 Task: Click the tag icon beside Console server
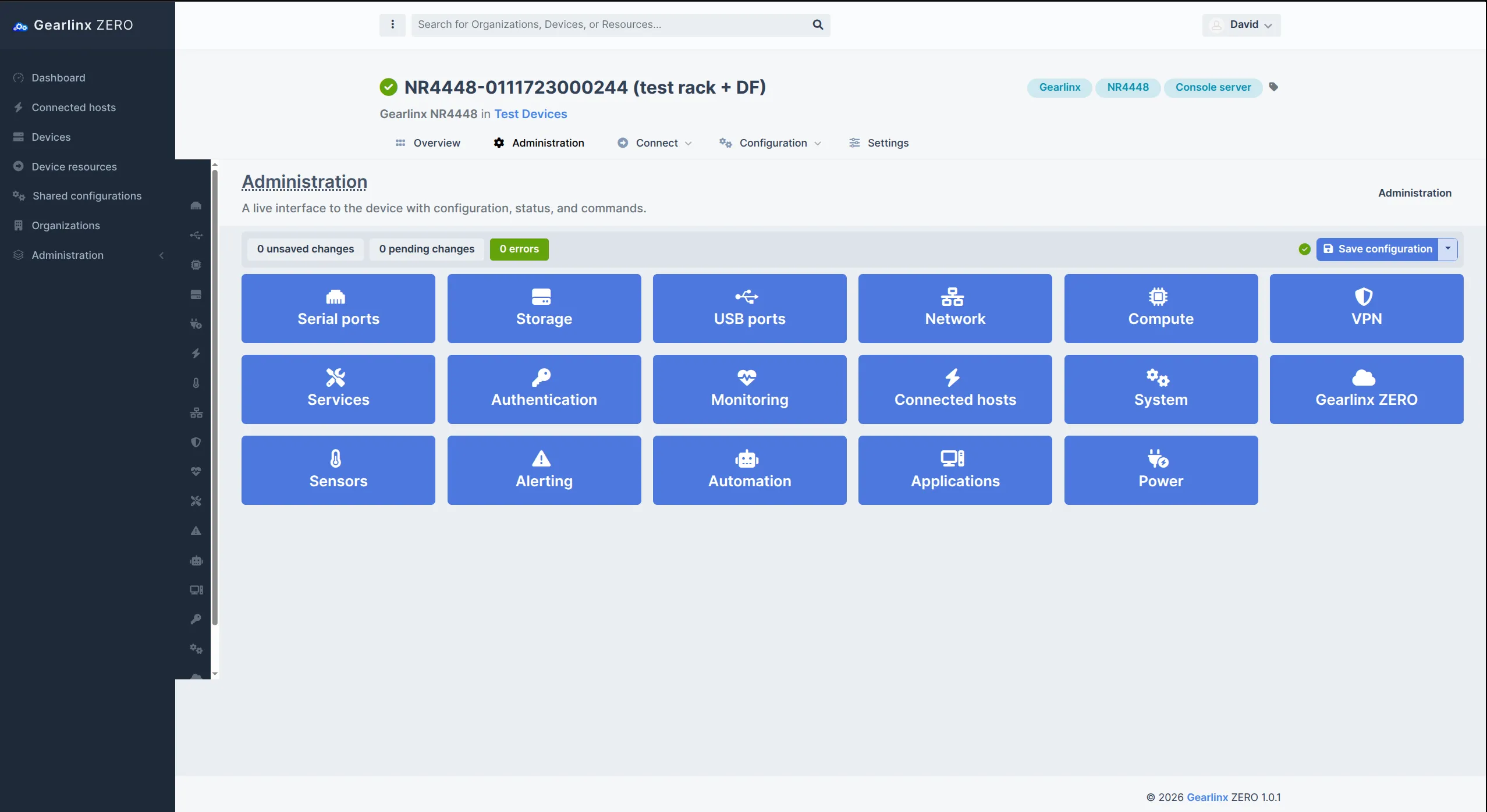tap(1273, 87)
